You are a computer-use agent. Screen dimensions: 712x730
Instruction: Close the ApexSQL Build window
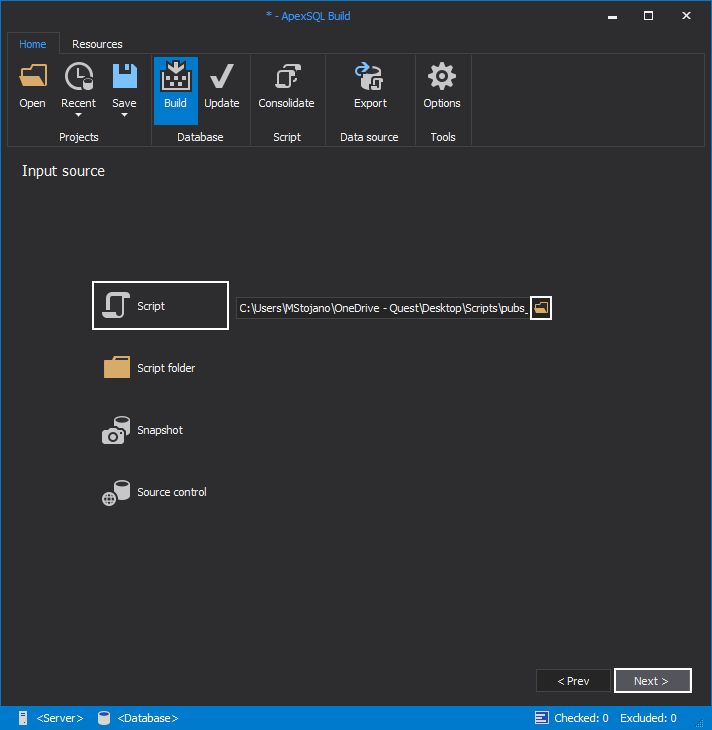pos(686,16)
